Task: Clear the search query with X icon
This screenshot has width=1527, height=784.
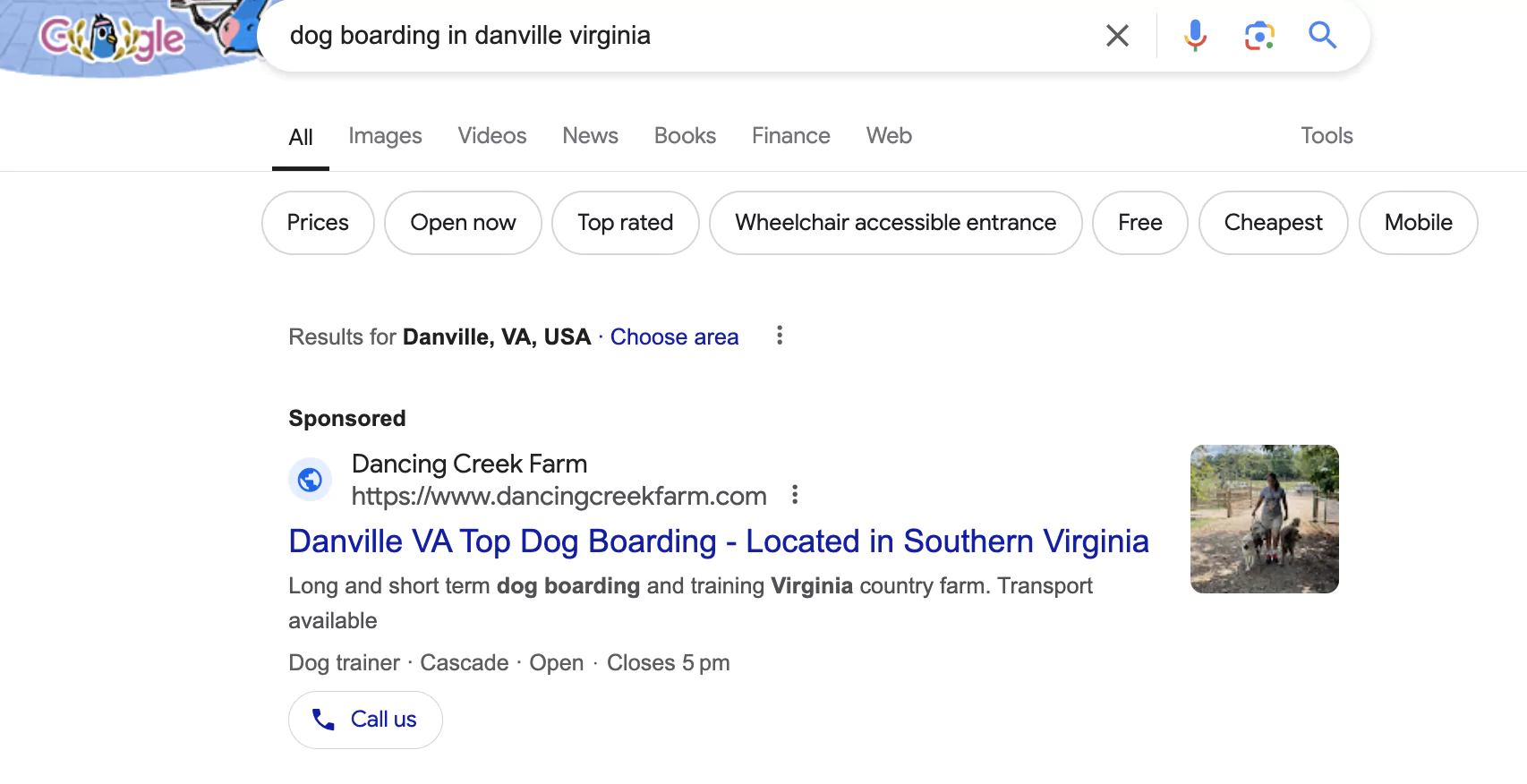Action: tap(1117, 36)
